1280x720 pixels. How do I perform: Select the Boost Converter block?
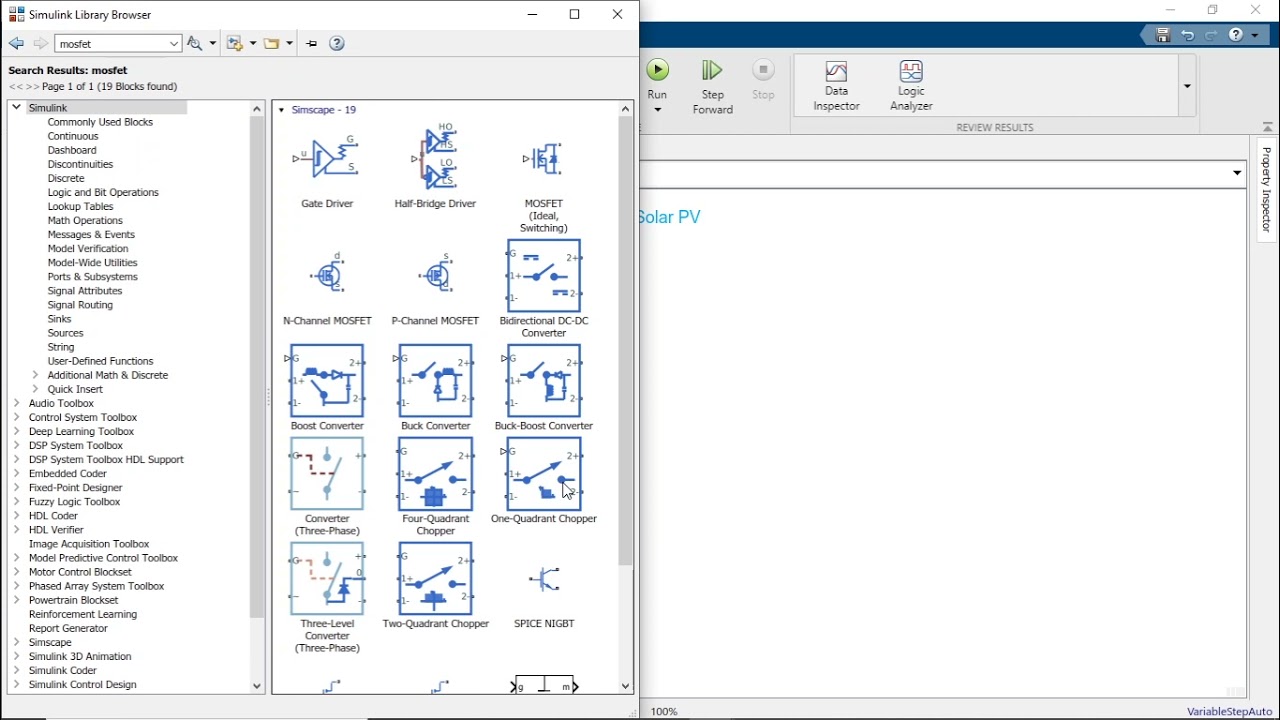(327, 381)
